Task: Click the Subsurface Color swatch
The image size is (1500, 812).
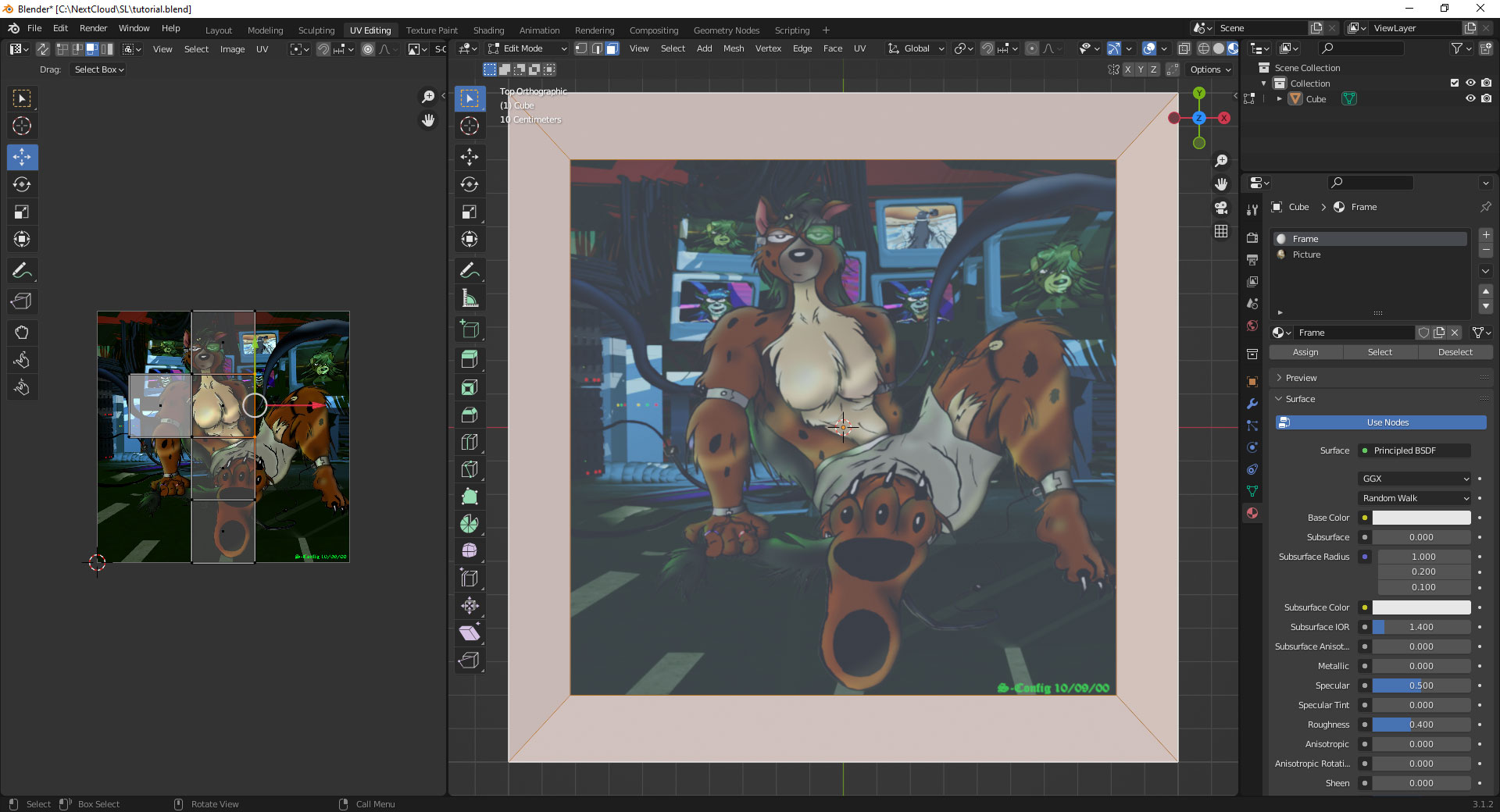Action: pos(1421,607)
